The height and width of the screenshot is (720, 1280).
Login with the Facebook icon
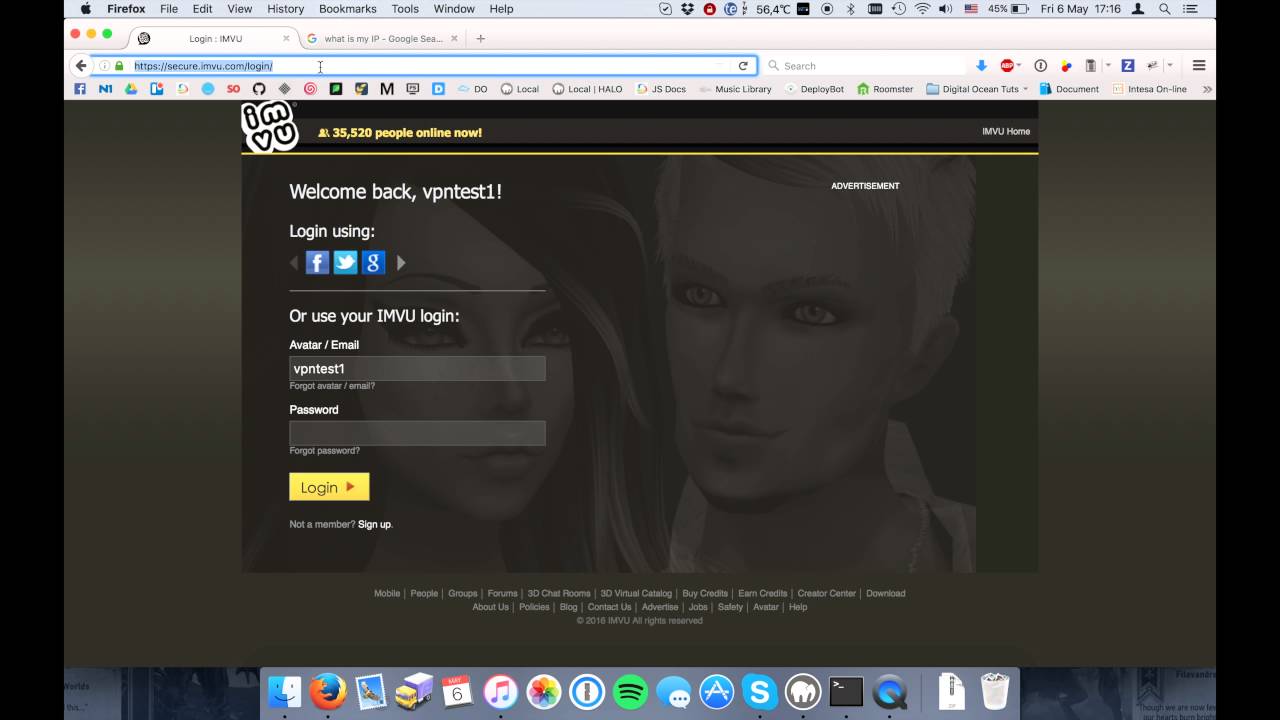point(317,263)
